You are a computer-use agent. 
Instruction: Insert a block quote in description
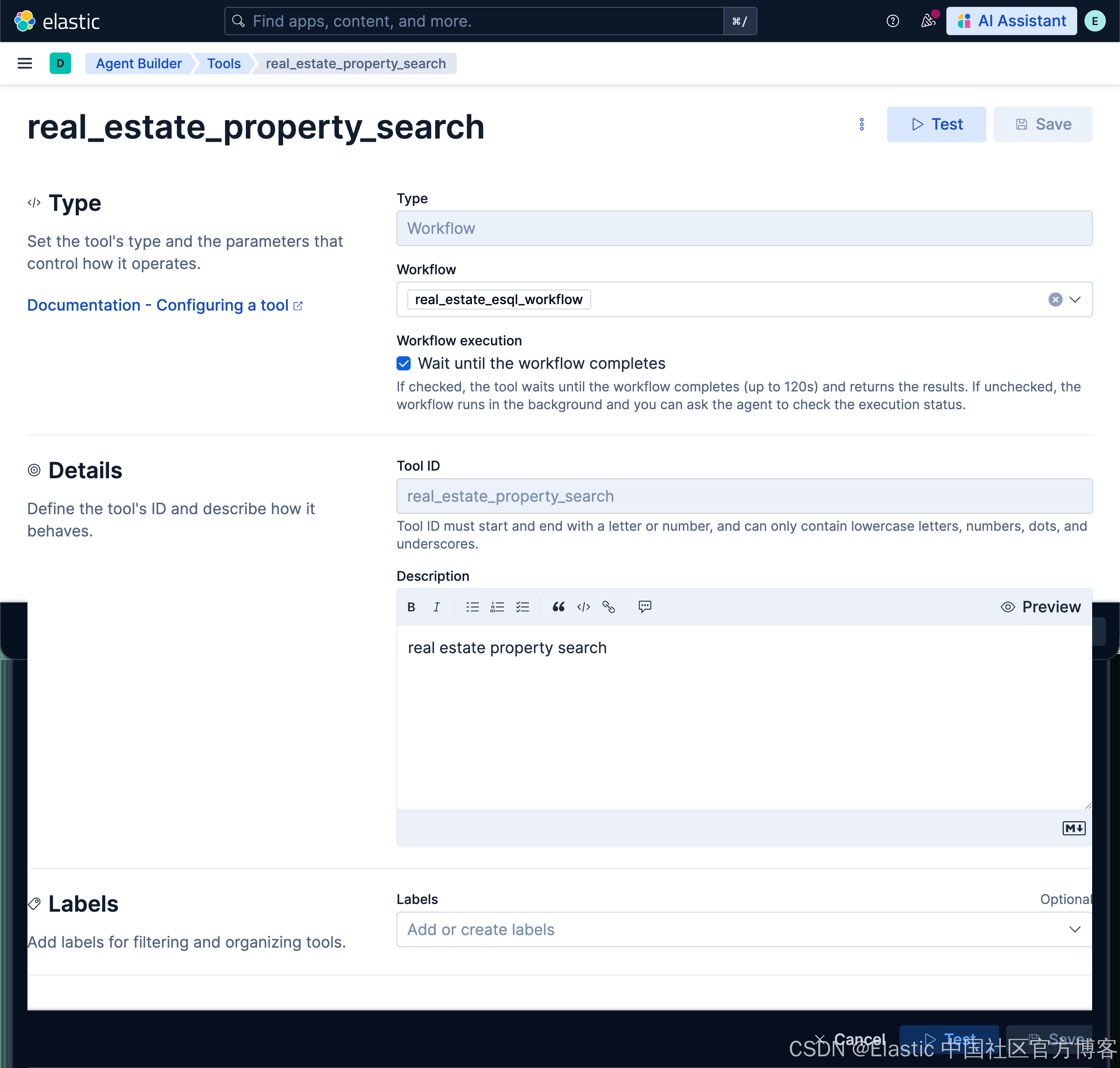click(x=558, y=607)
